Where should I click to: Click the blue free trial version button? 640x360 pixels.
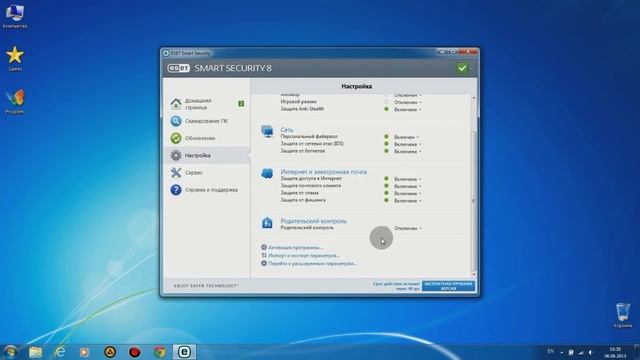coord(448,286)
